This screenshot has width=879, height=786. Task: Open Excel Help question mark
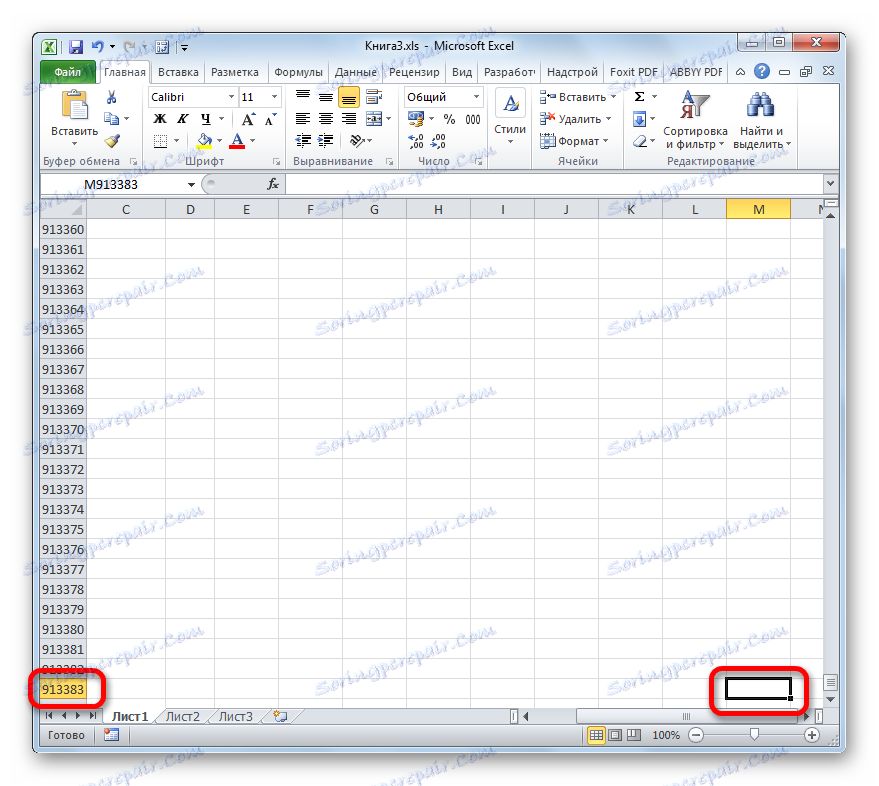[x=761, y=72]
